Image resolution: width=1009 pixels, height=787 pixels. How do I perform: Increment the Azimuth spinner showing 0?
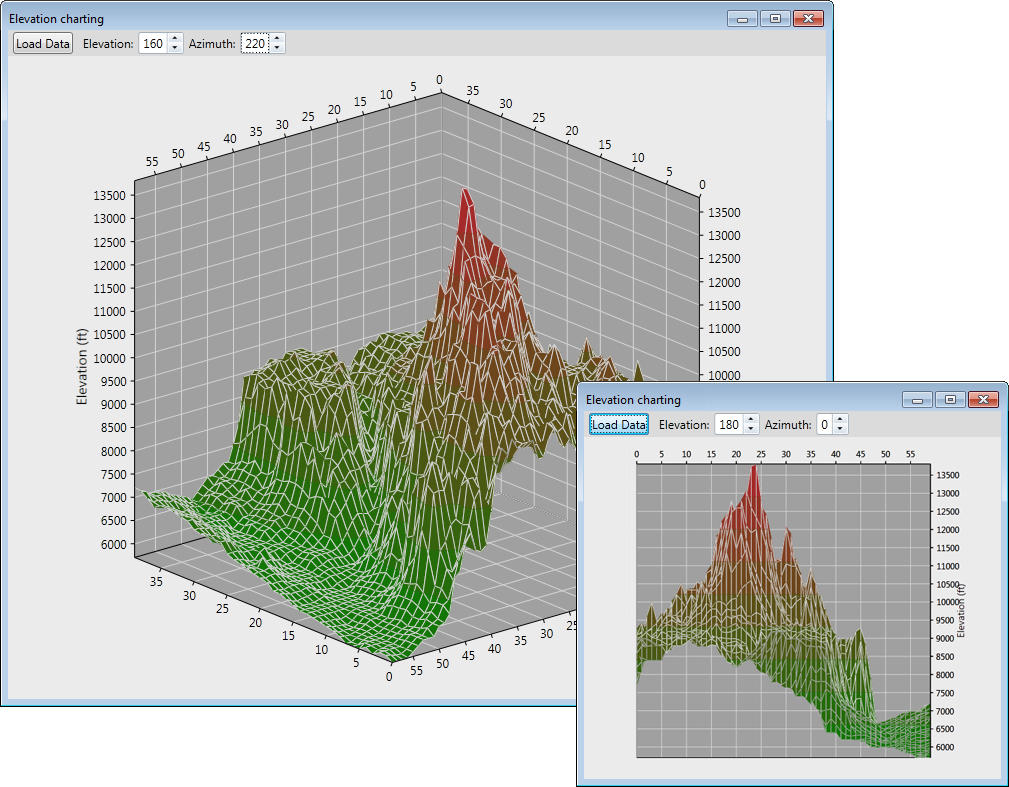[841, 420]
